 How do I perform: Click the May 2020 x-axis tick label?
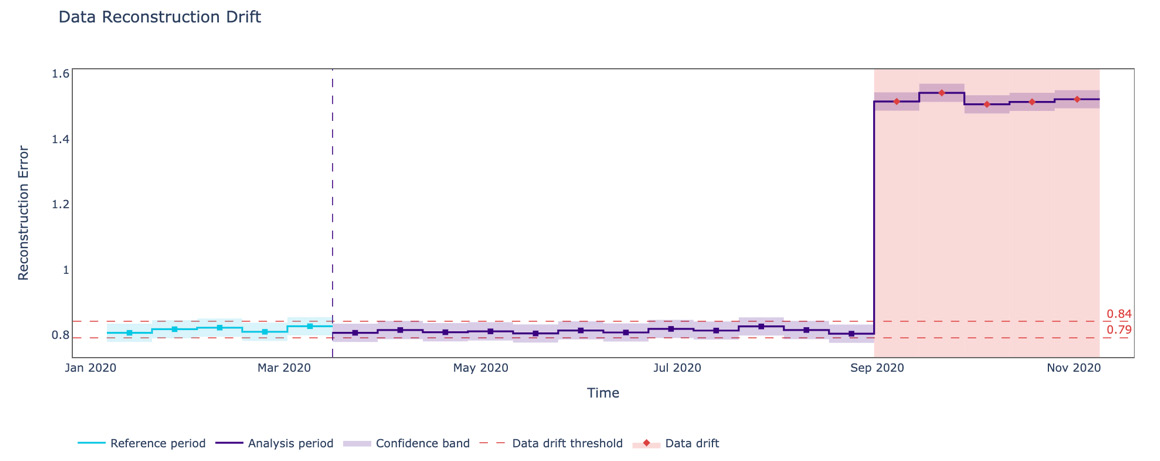pos(483,367)
